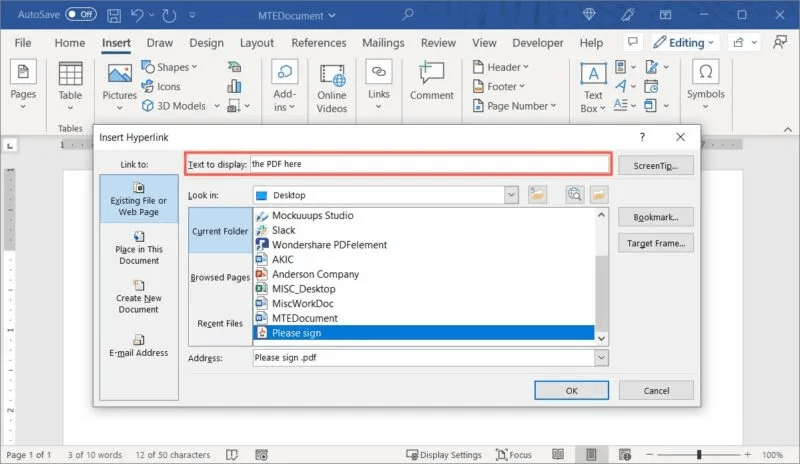
Task: Choose the Browsed Pages view
Action: point(220,277)
